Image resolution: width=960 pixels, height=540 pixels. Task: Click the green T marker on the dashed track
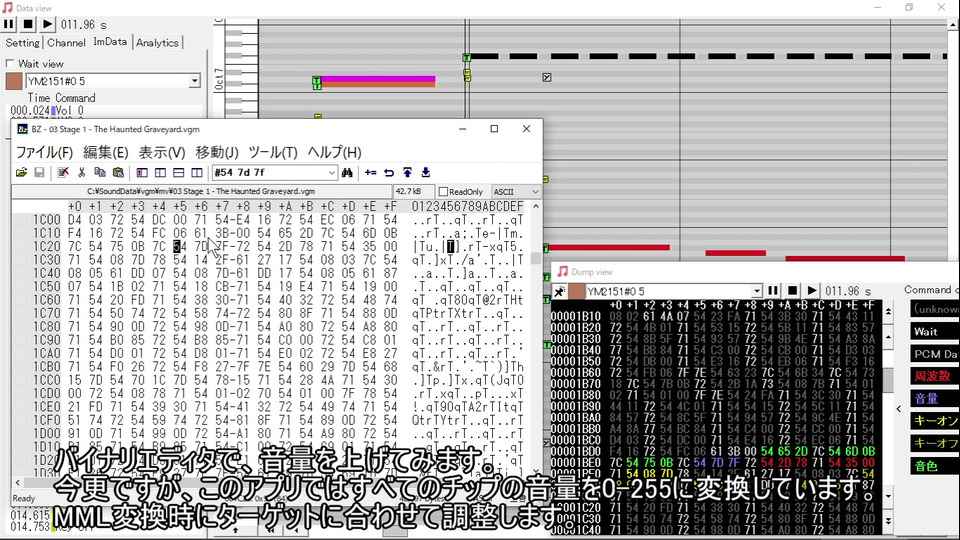[467, 58]
